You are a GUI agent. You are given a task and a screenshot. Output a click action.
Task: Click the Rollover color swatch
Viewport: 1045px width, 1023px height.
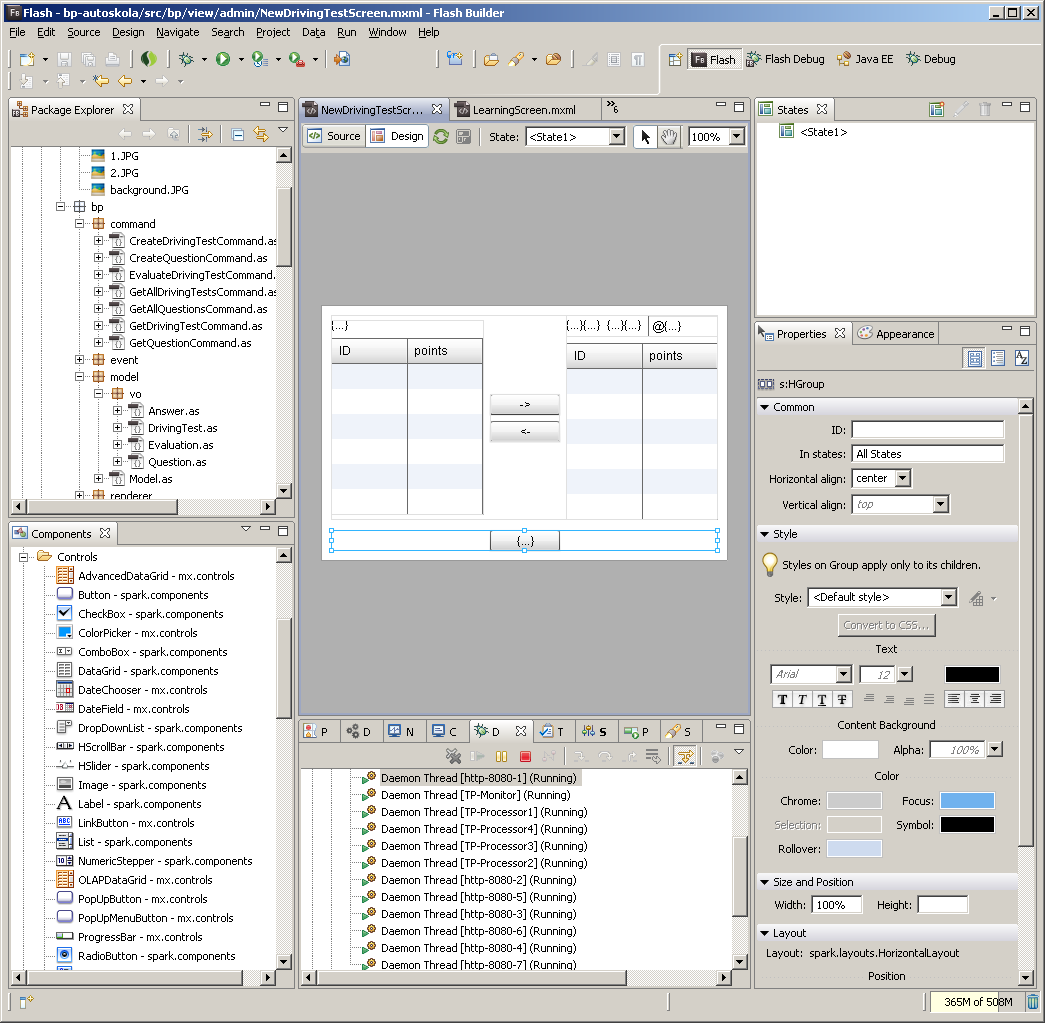(x=854, y=848)
